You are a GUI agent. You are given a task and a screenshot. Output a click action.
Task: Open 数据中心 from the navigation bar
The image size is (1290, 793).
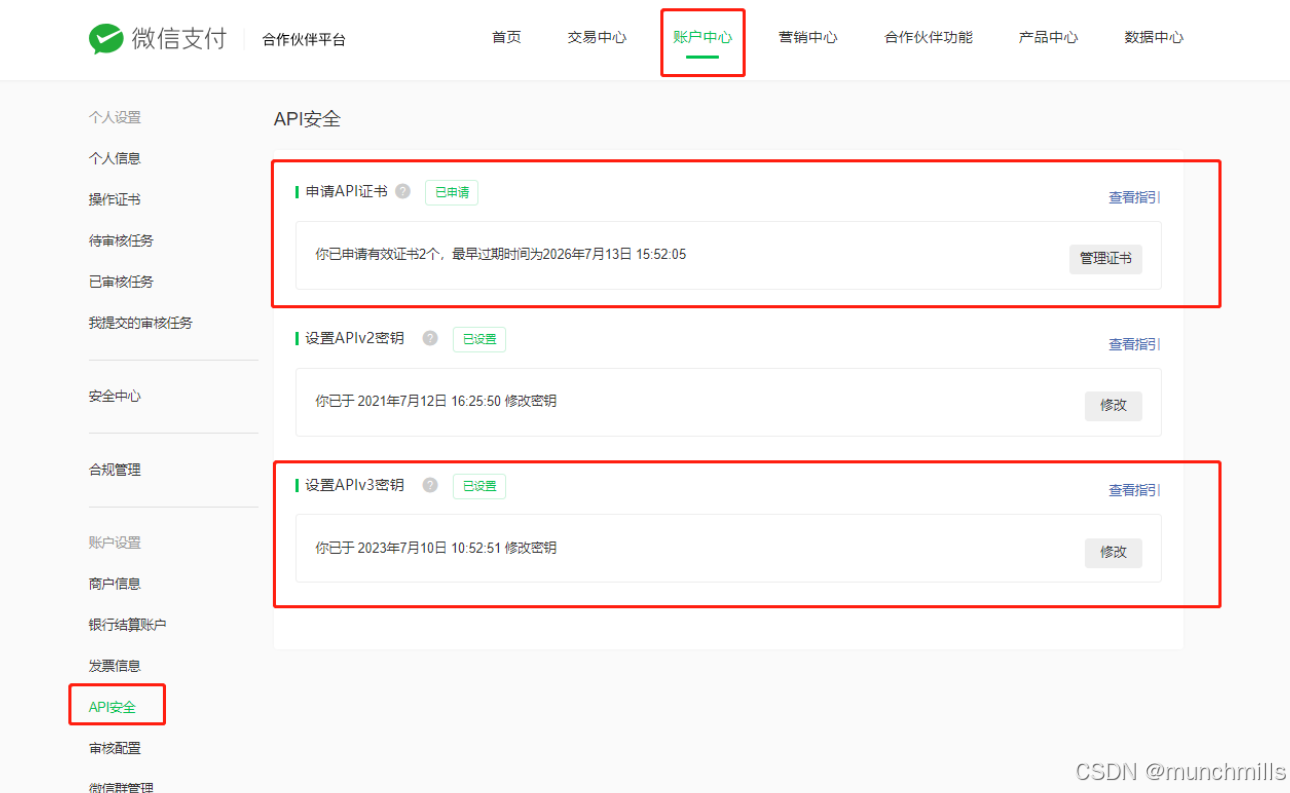click(x=1154, y=37)
